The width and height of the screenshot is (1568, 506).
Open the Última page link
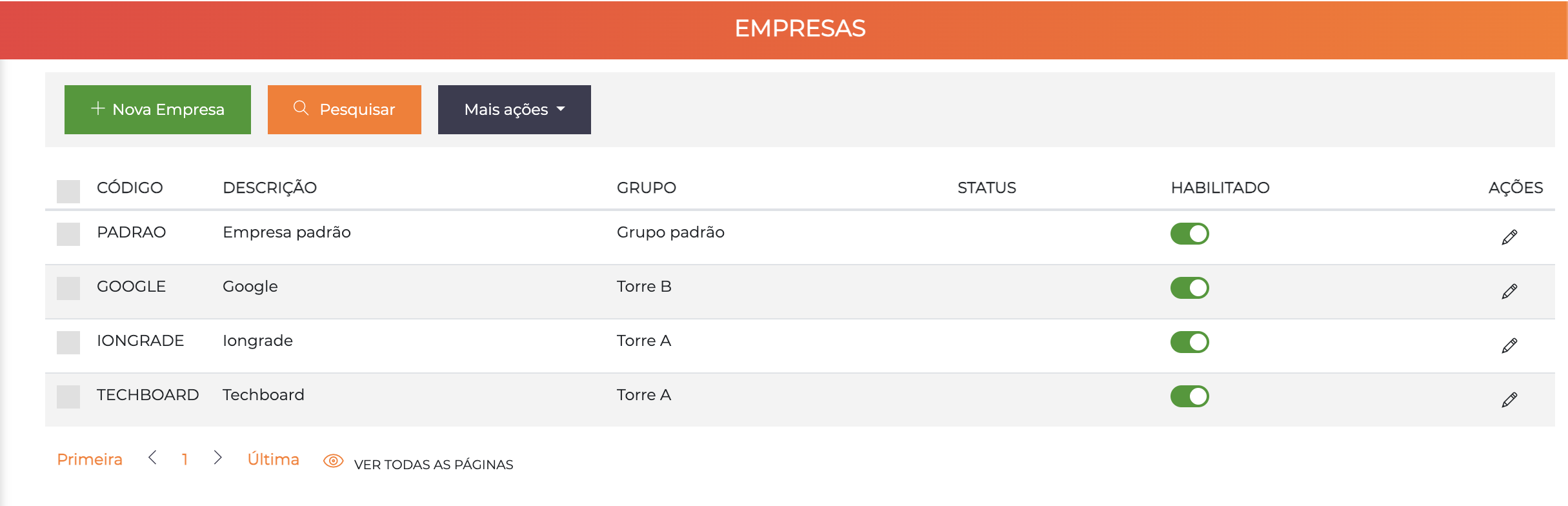click(x=273, y=459)
